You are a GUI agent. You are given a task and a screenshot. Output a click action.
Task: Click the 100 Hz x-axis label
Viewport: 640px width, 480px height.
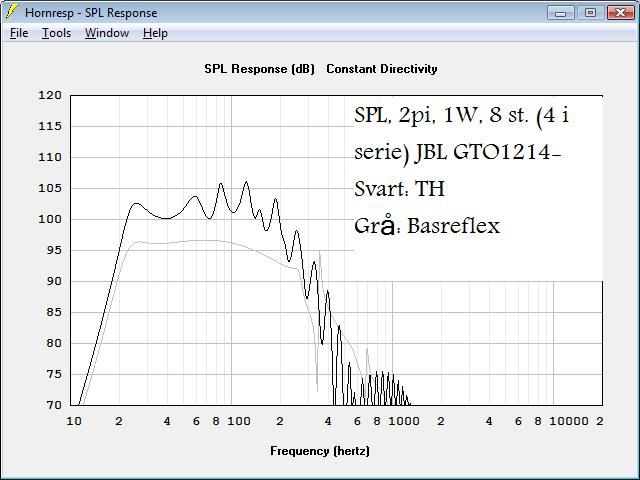239,421
